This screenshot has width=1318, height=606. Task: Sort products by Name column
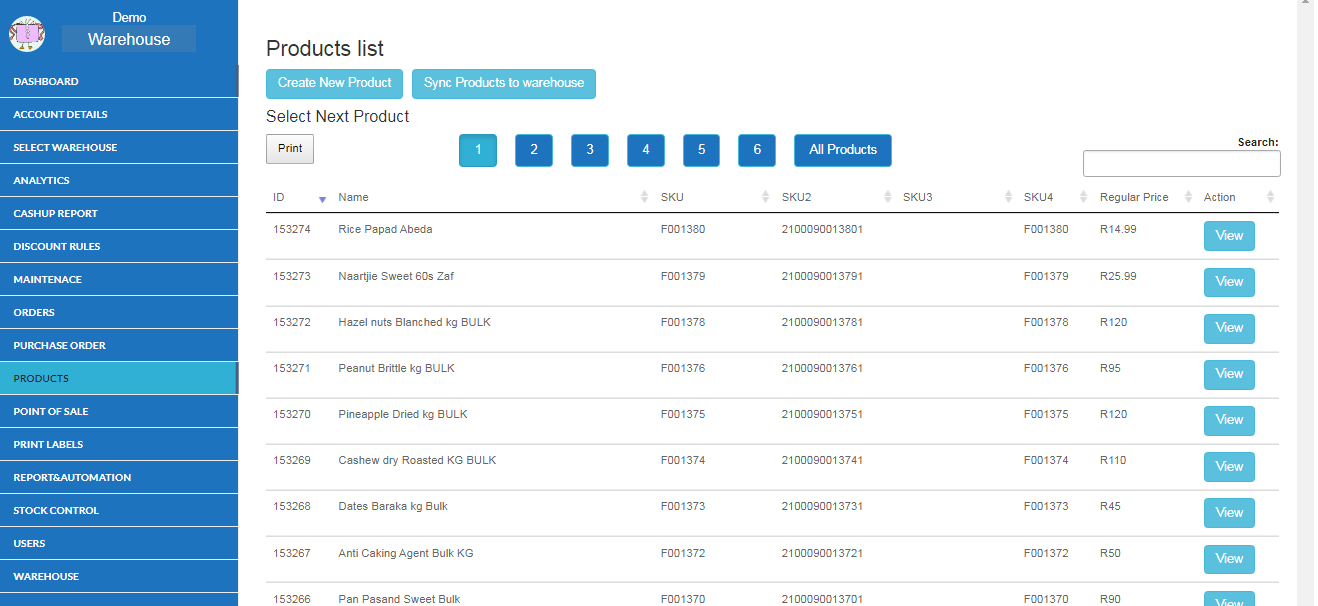pyautogui.click(x=353, y=197)
